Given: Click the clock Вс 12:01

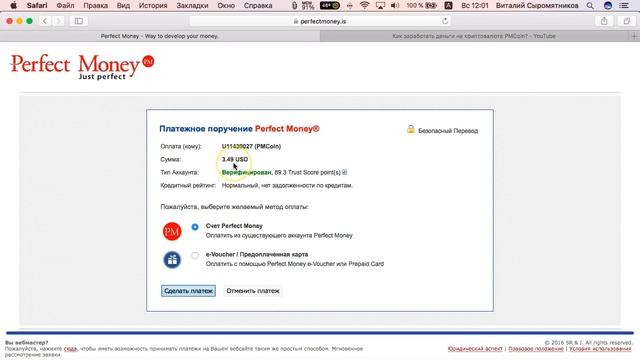Looking at the screenshot, I should 475,6.
